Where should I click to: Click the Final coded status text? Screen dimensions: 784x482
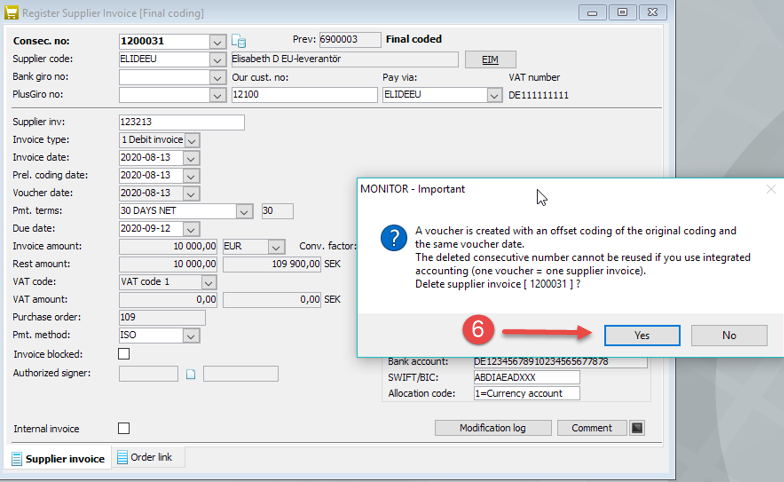pos(414,39)
